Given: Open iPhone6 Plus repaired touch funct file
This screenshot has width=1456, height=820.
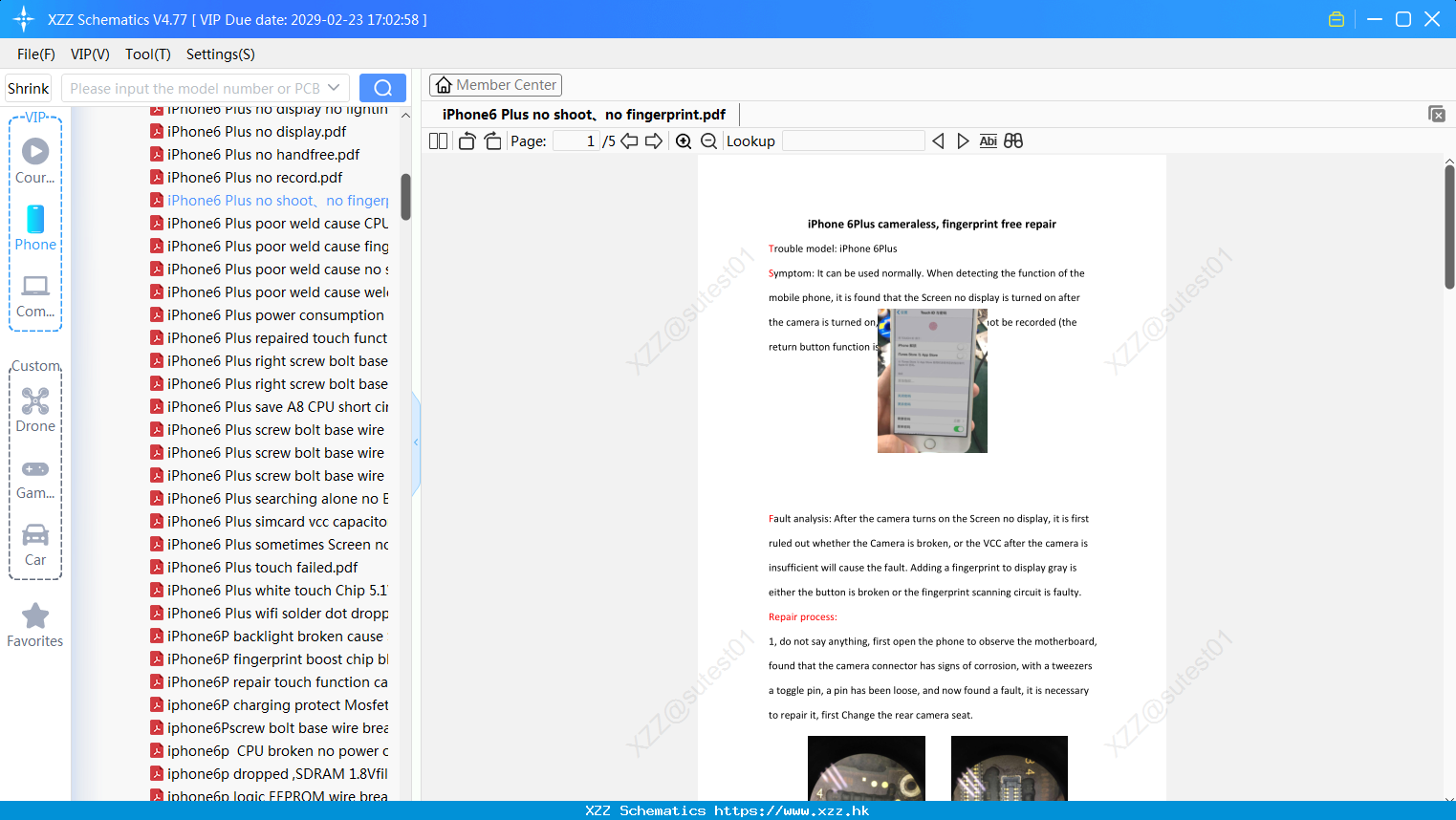Looking at the screenshot, I should [x=277, y=338].
